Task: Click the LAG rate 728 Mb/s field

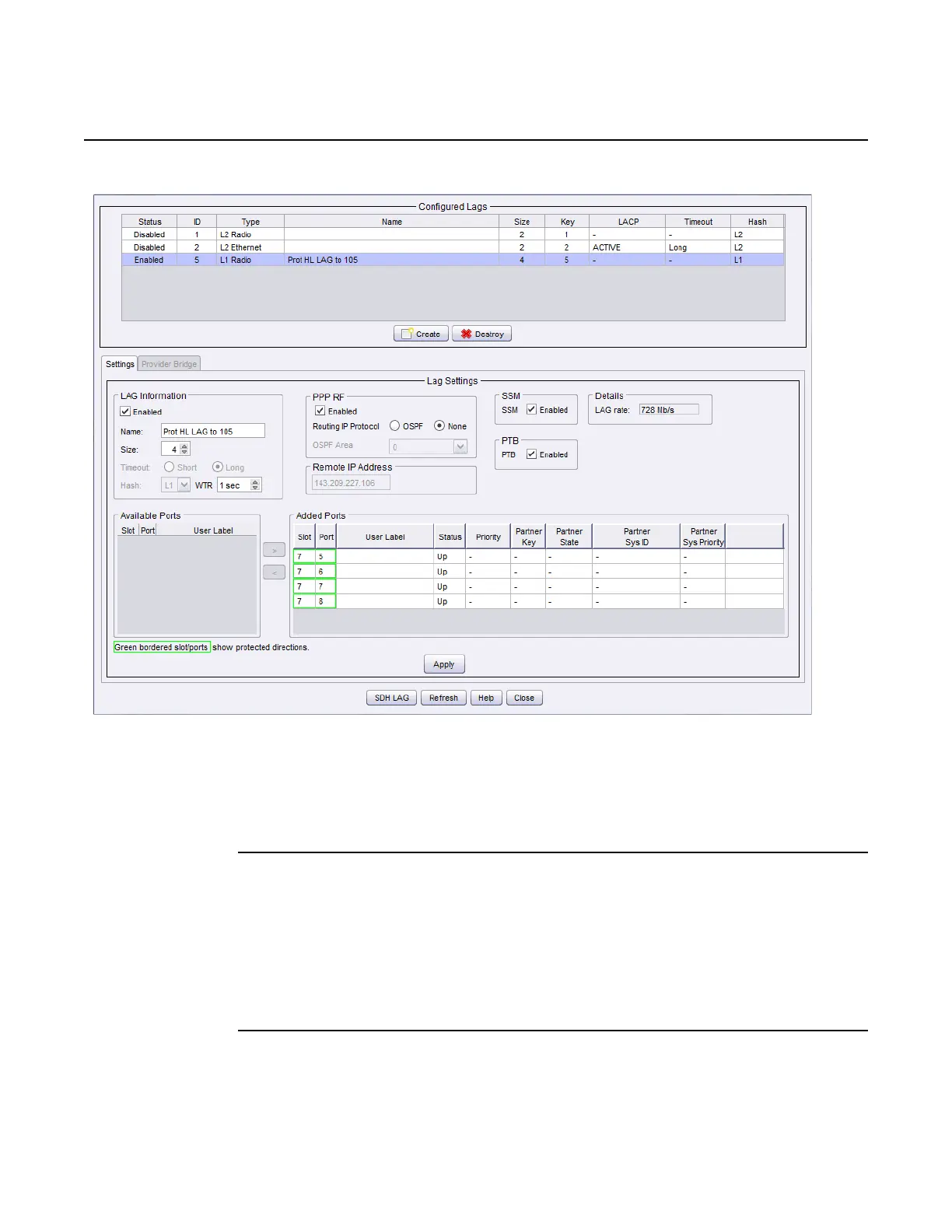Action: tap(669, 409)
